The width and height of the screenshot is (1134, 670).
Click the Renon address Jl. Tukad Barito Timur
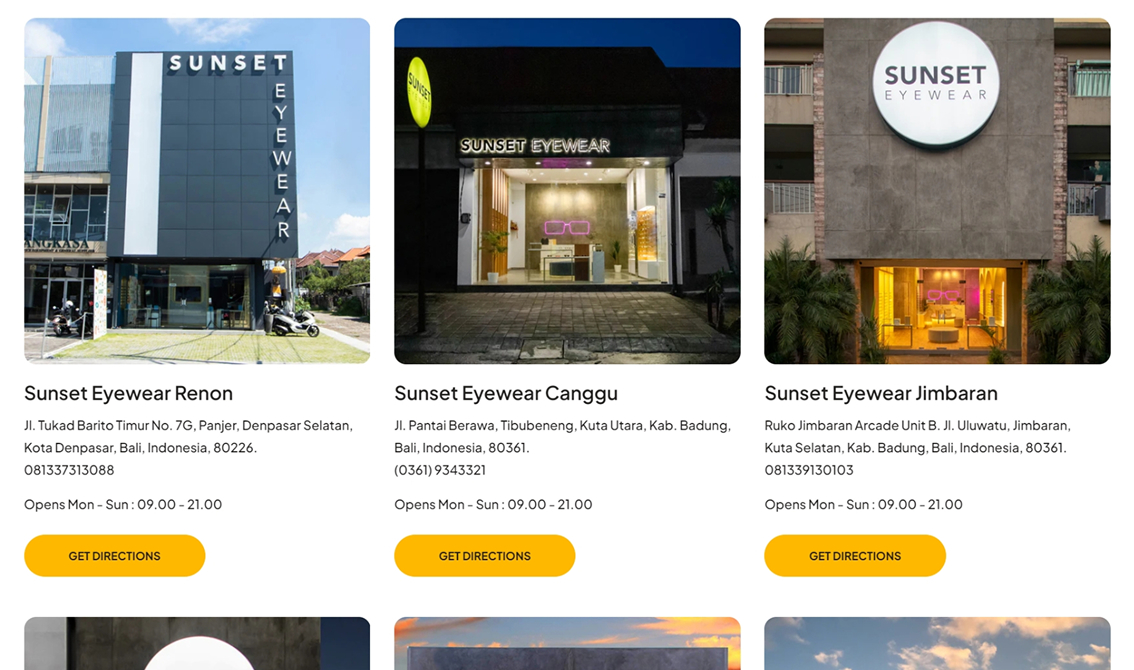tap(188, 436)
